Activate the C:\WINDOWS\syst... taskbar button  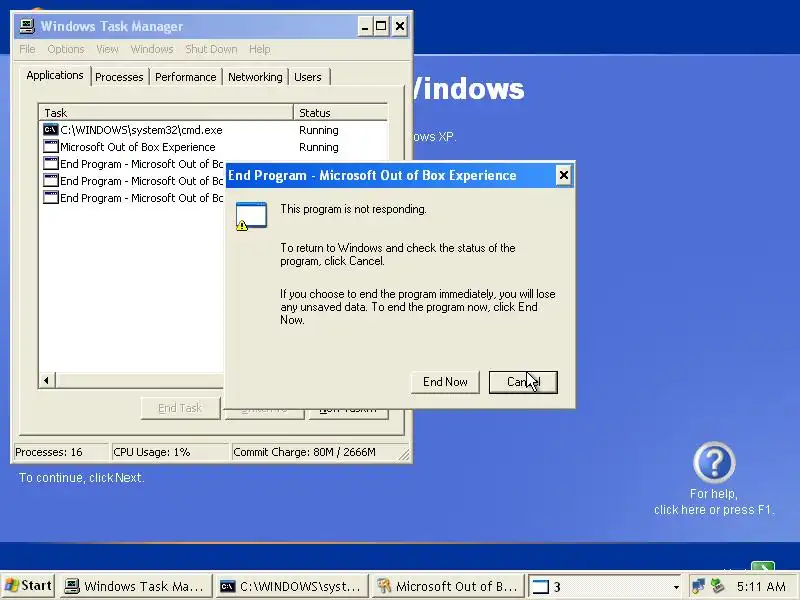coord(292,586)
